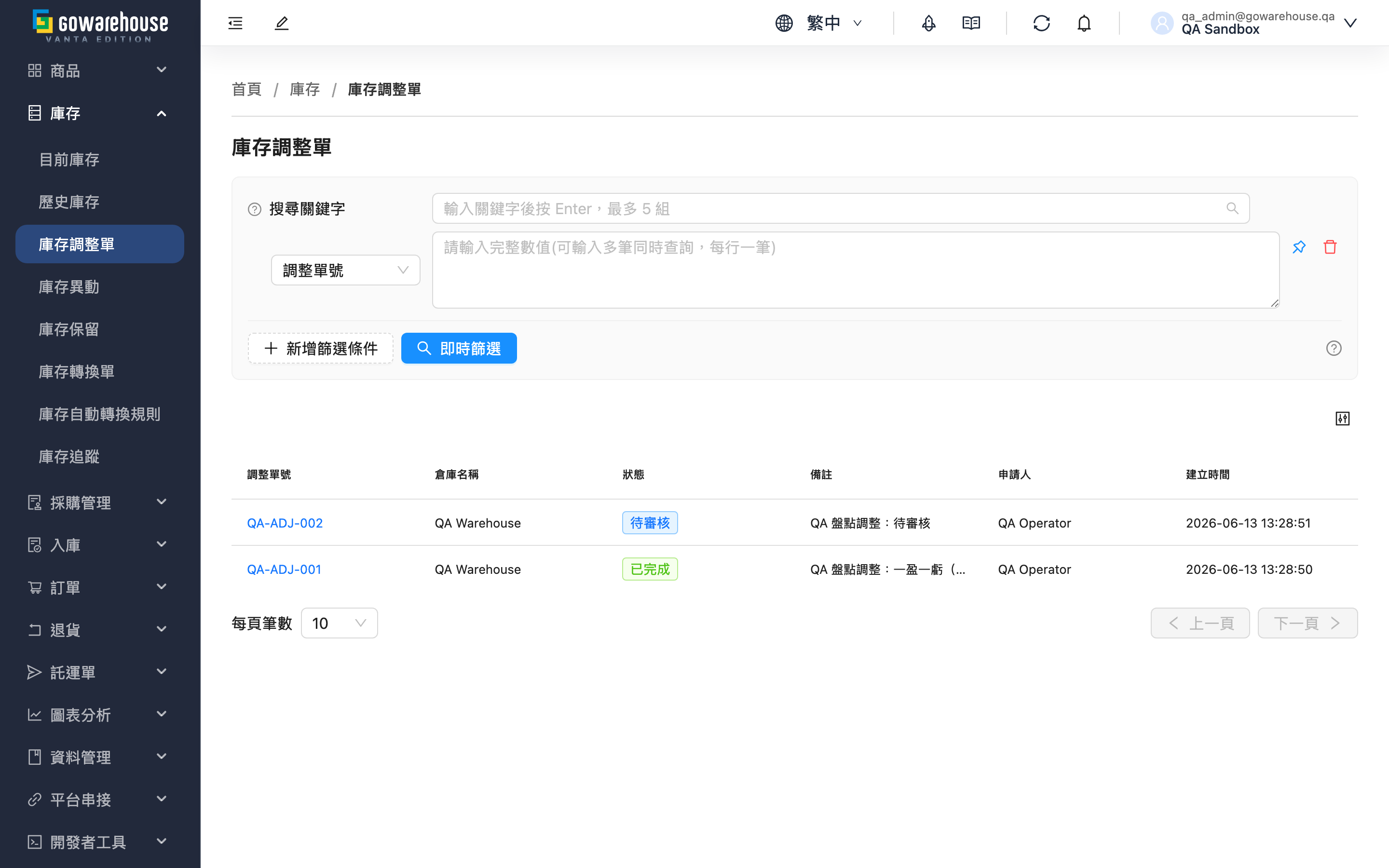Click 新增篩選條件 button
1389x868 pixels.
320,349
